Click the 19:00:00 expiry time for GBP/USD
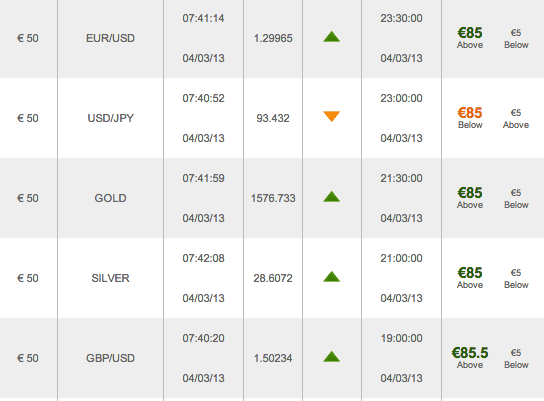The image size is (544, 401). coord(401,338)
